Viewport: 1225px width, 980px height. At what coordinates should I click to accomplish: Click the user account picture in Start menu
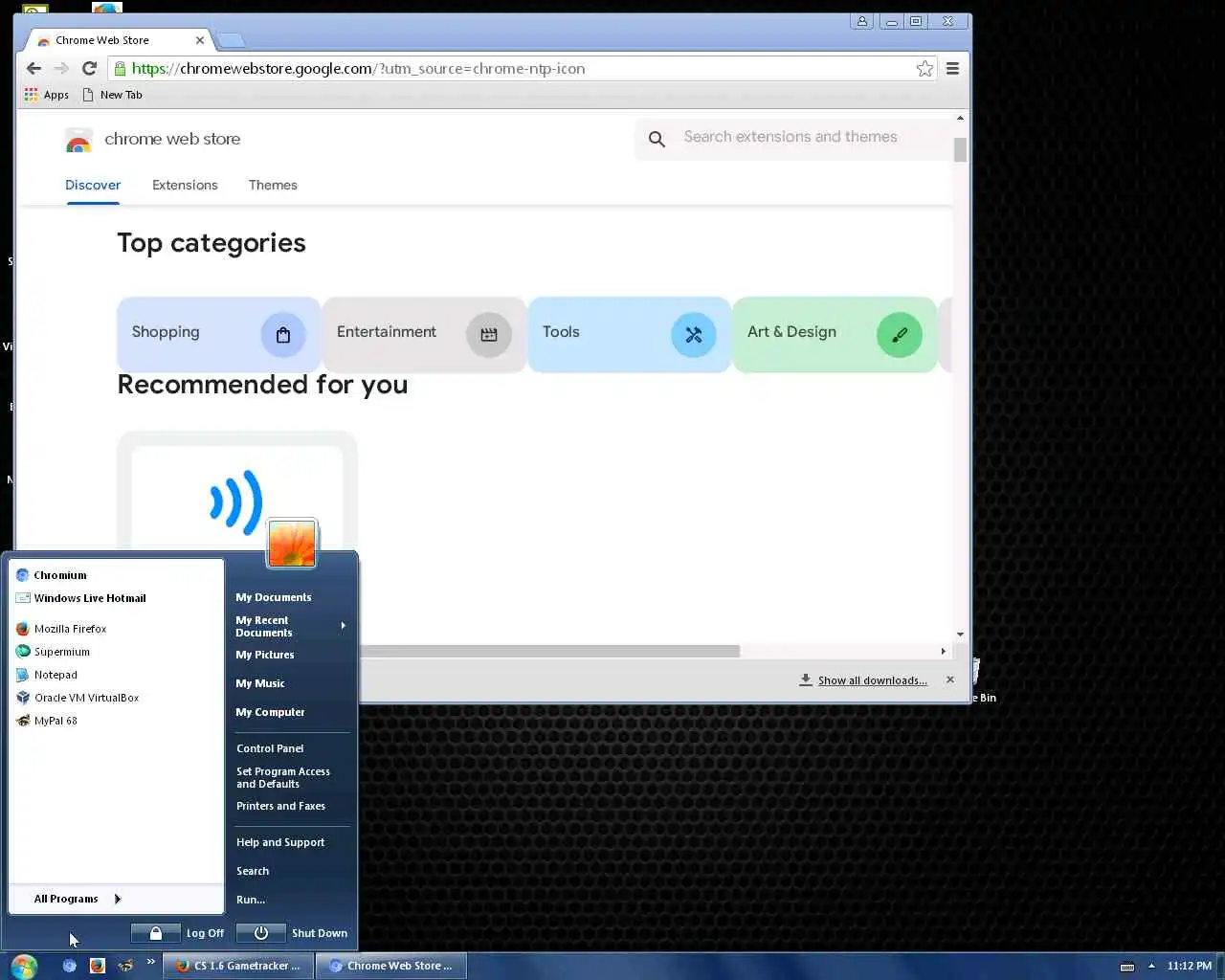tap(292, 543)
